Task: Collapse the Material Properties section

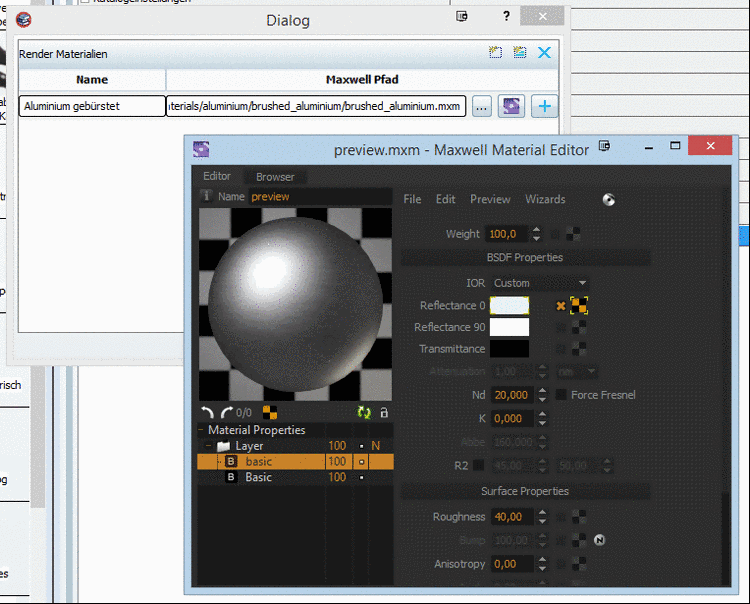Action: [x=202, y=430]
